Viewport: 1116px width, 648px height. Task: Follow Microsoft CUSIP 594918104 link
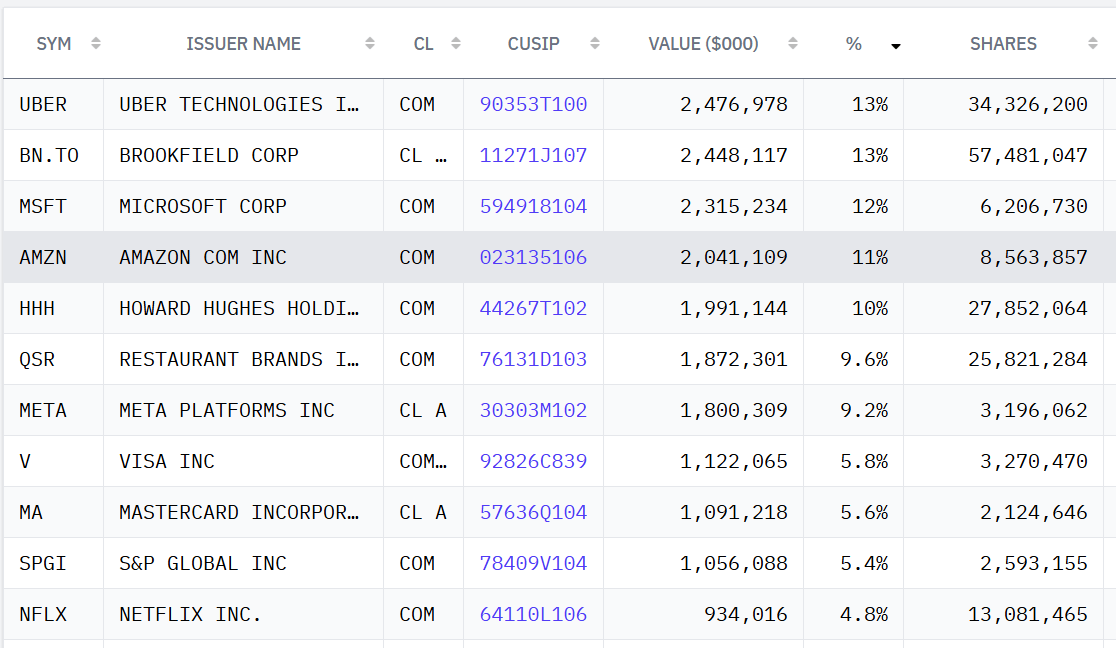(533, 207)
